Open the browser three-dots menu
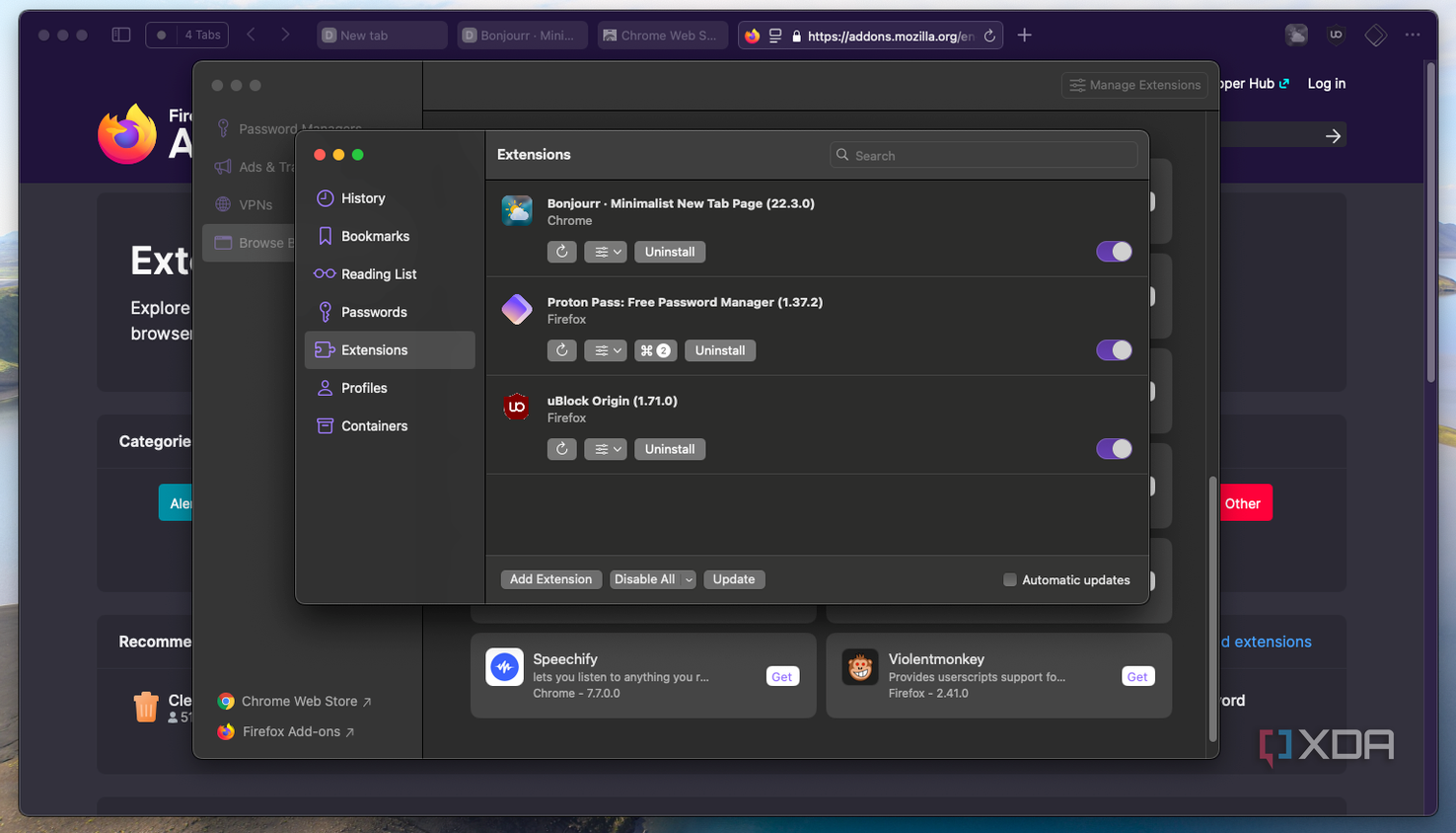Screen dimensions: 1456x833 coord(1413,35)
